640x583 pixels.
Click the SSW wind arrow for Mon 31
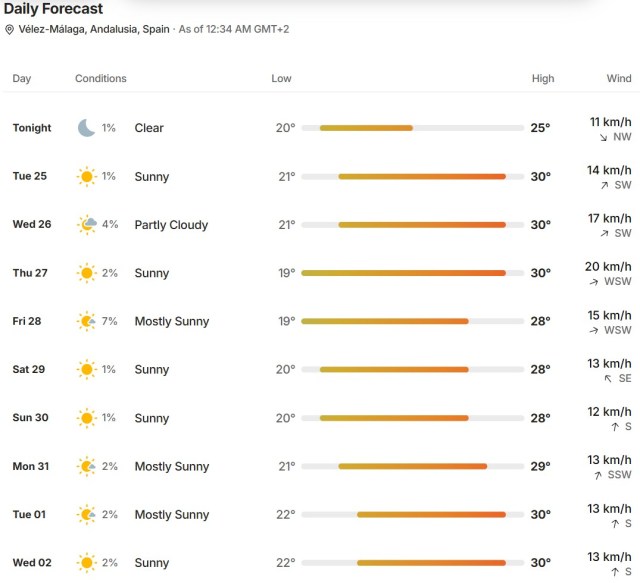pos(598,475)
